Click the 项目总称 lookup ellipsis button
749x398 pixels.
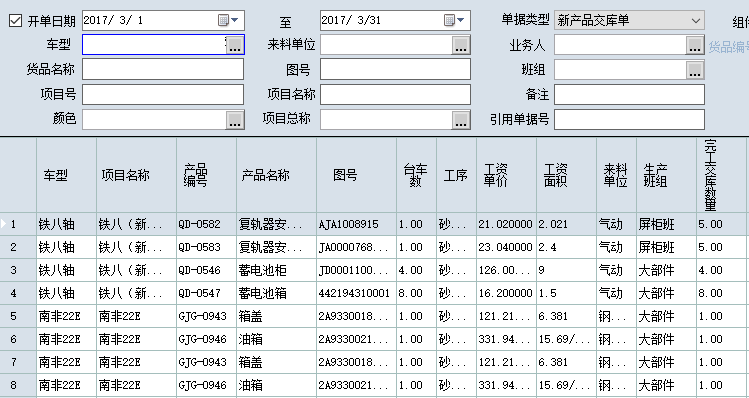pyautogui.click(x=460, y=120)
